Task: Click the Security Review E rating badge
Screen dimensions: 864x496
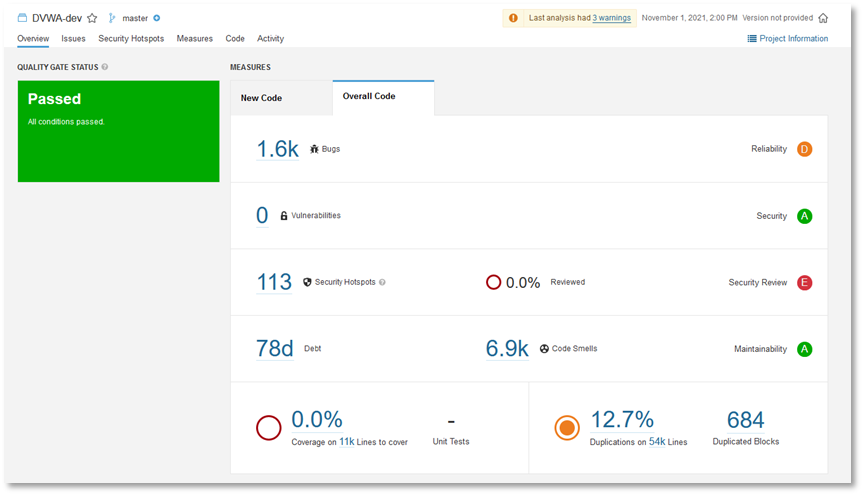Action: click(804, 283)
